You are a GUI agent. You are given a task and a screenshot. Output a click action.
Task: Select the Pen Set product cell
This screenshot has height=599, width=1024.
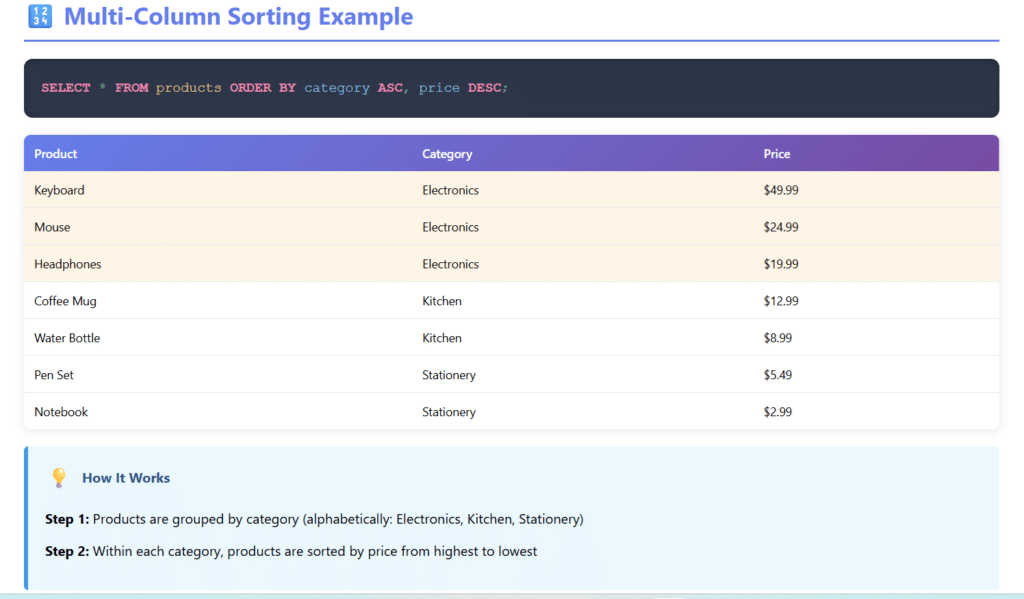[54, 375]
